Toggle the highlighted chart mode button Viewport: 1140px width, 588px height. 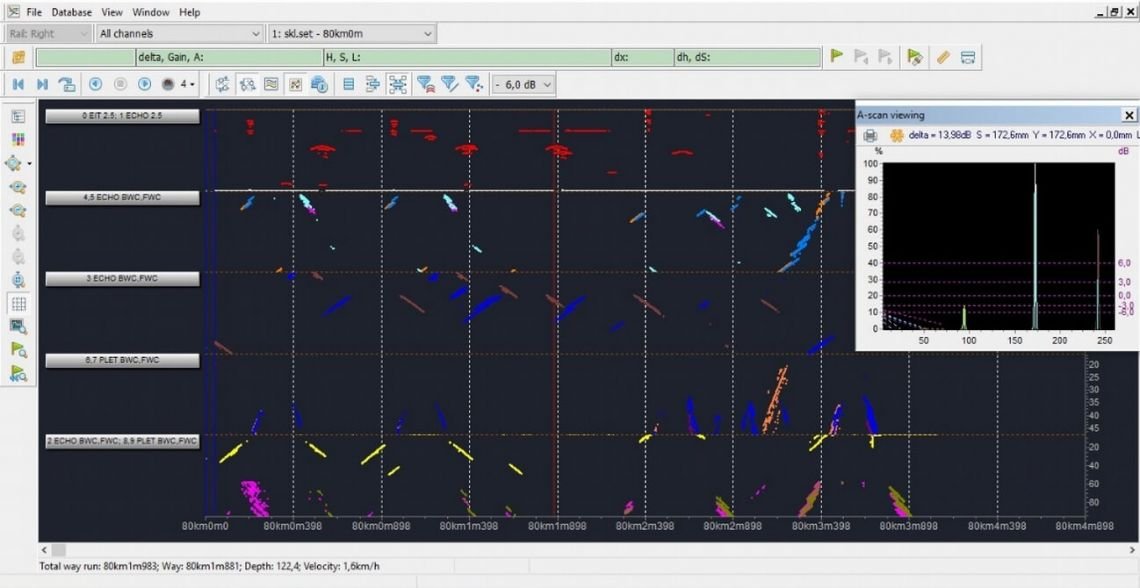click(x=296, y=85)
